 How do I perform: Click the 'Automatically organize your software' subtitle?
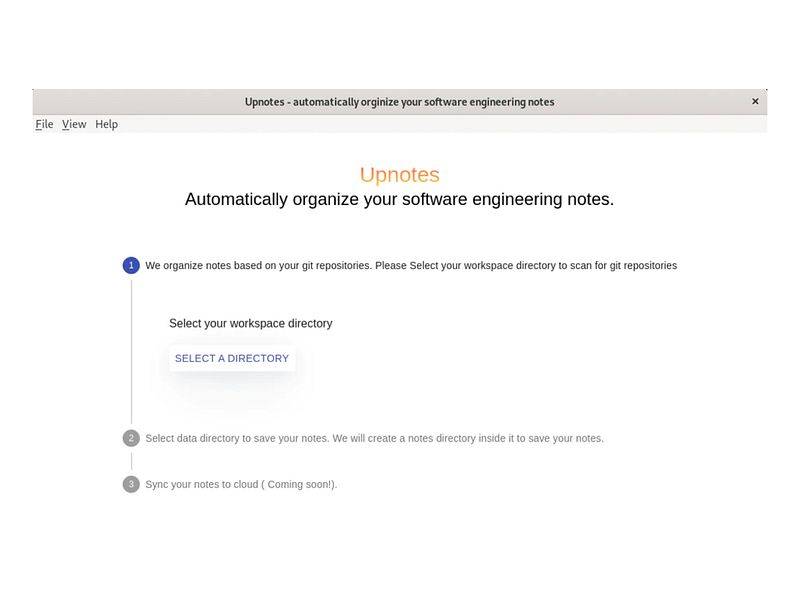399,199
